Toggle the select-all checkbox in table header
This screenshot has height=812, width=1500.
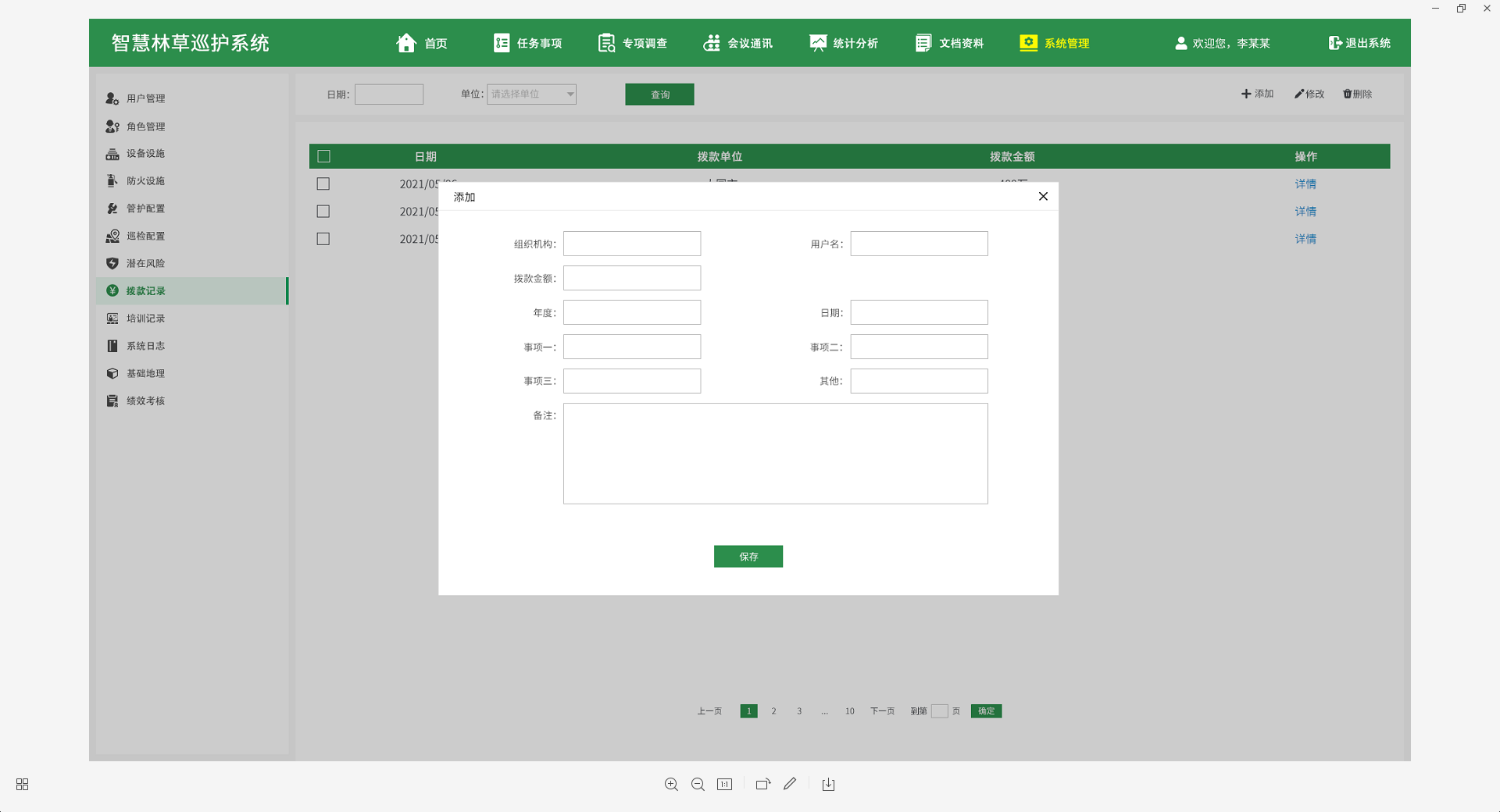pyautogui.click(x=323, y=156)
